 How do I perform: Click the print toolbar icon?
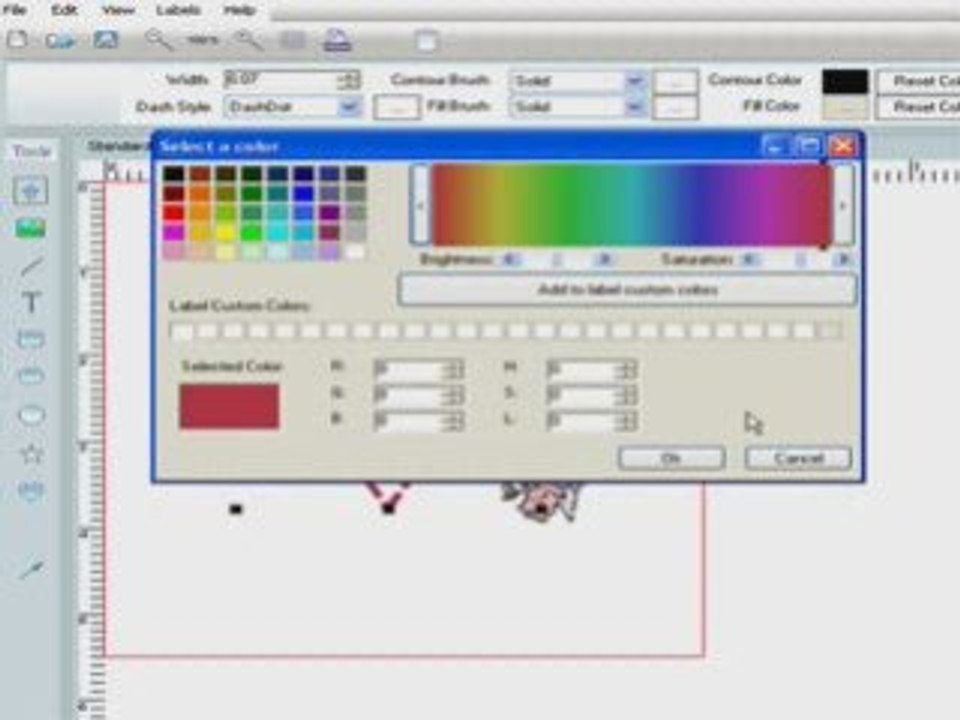[337, 40]
